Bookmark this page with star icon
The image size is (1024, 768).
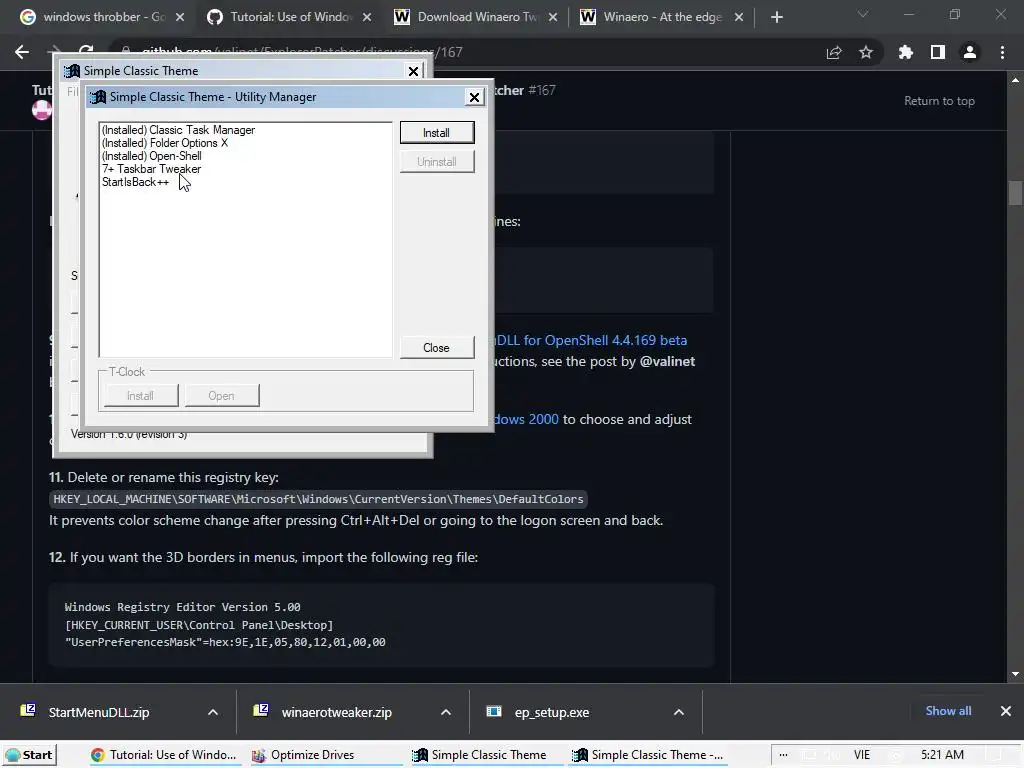coord(866,52)
